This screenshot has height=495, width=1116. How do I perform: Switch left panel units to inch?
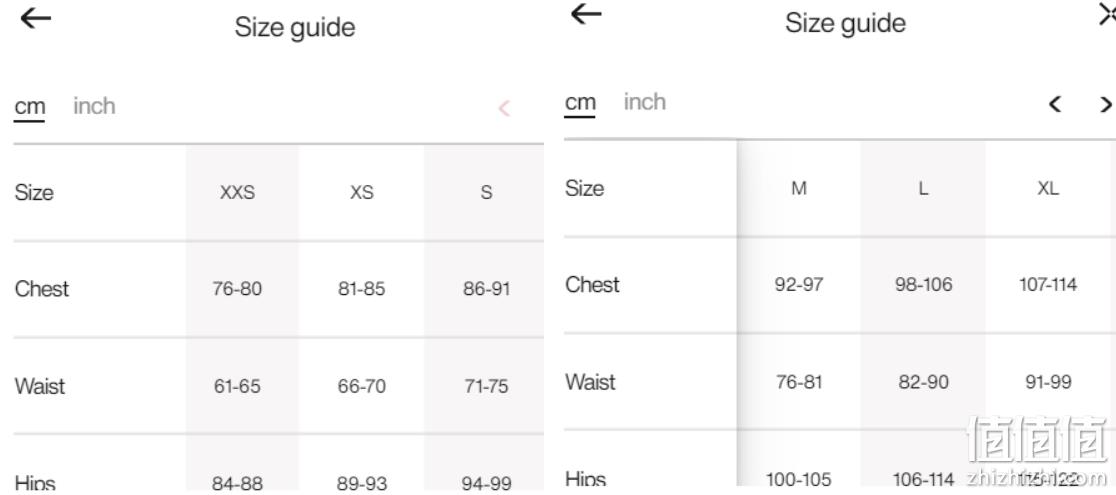click(x=94, y=106)
